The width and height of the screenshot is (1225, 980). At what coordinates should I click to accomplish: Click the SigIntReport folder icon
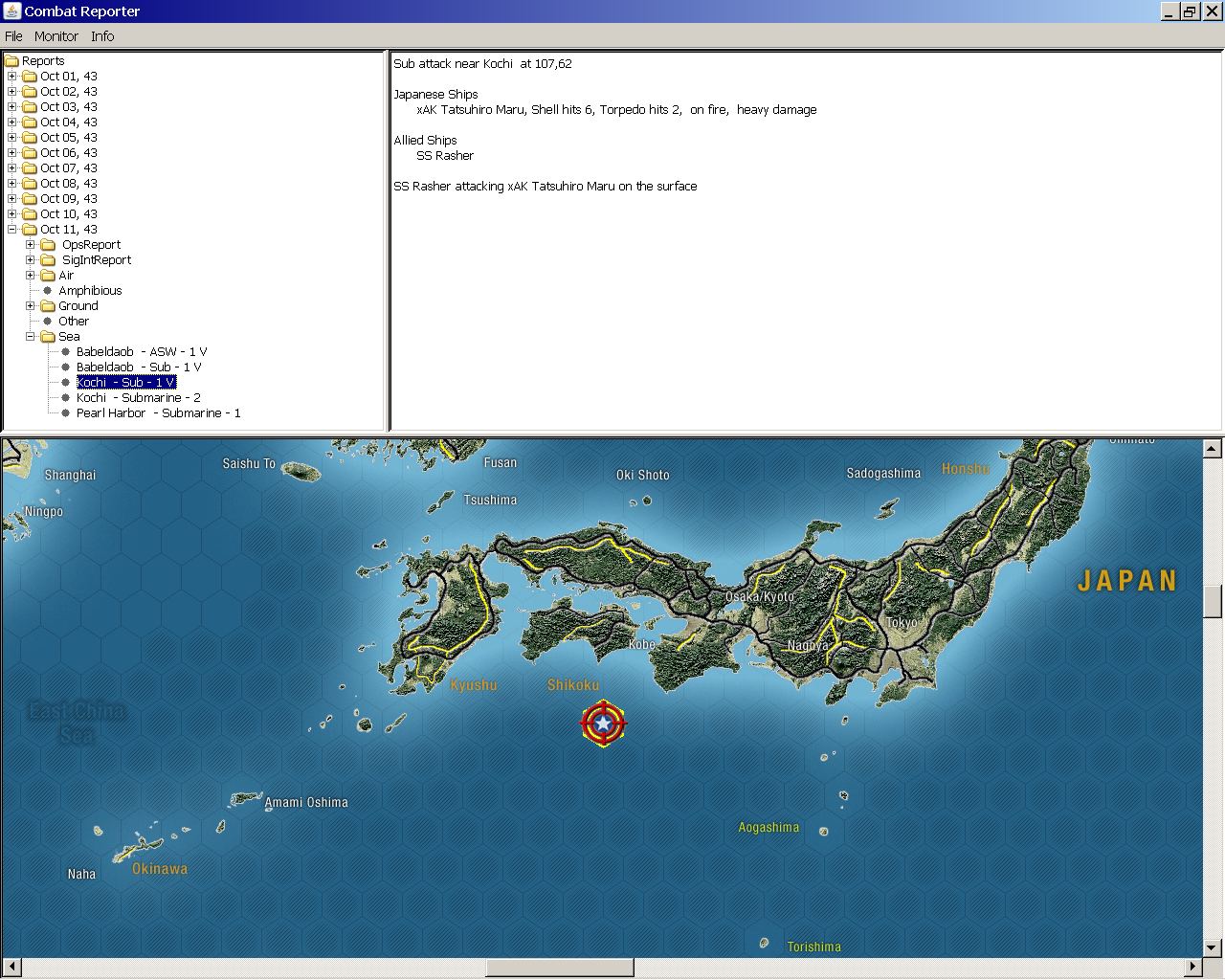(x=48, y=260)
